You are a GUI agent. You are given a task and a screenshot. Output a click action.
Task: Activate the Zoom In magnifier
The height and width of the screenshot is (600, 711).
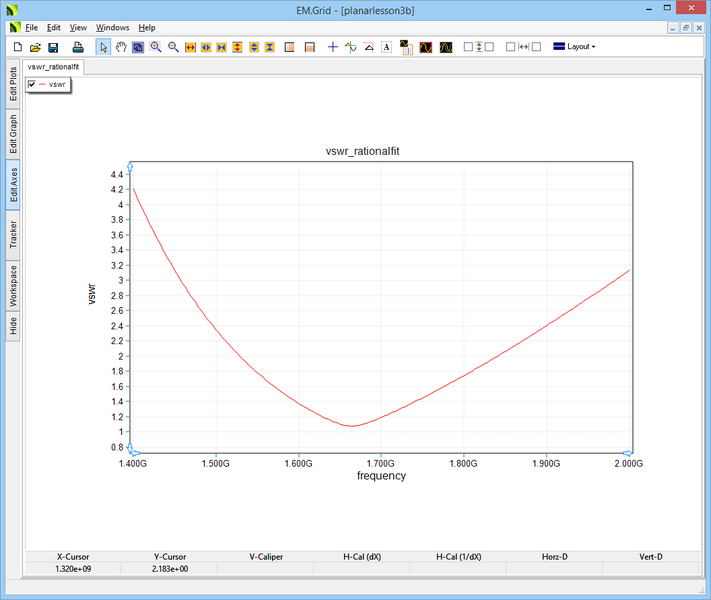[x=156, y=47]
